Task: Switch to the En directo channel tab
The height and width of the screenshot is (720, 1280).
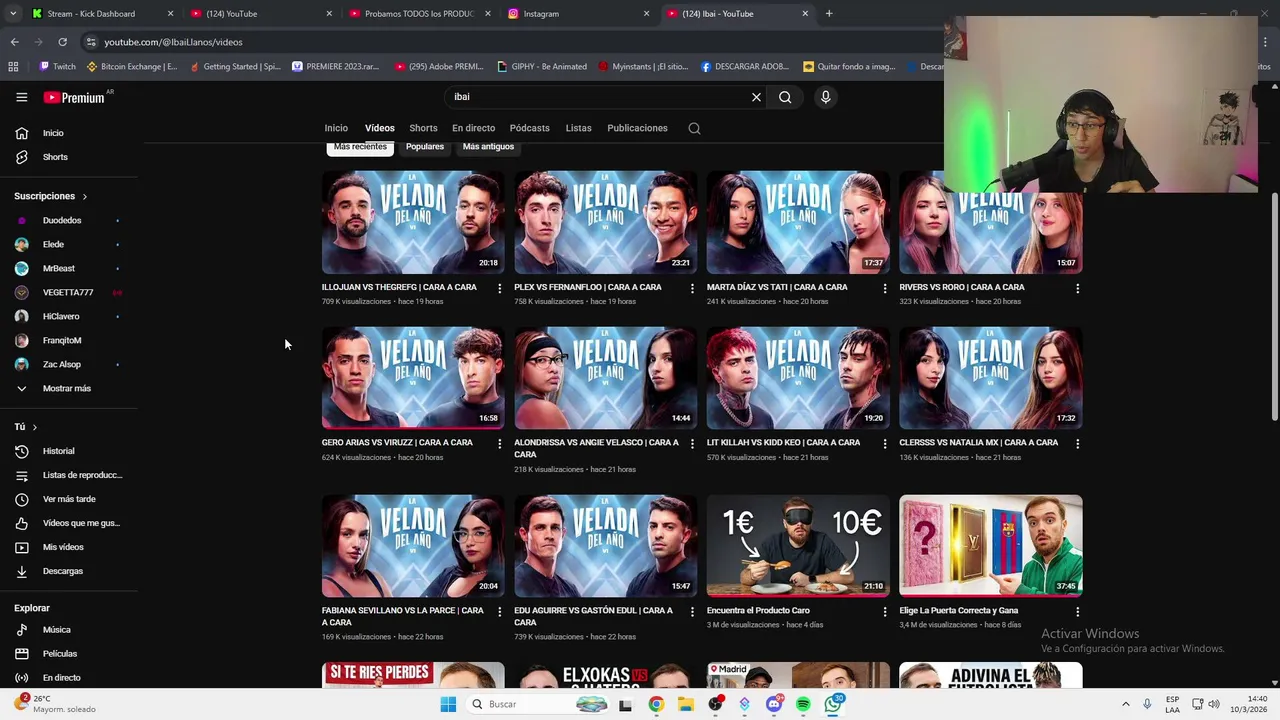Action: [473, 128]
